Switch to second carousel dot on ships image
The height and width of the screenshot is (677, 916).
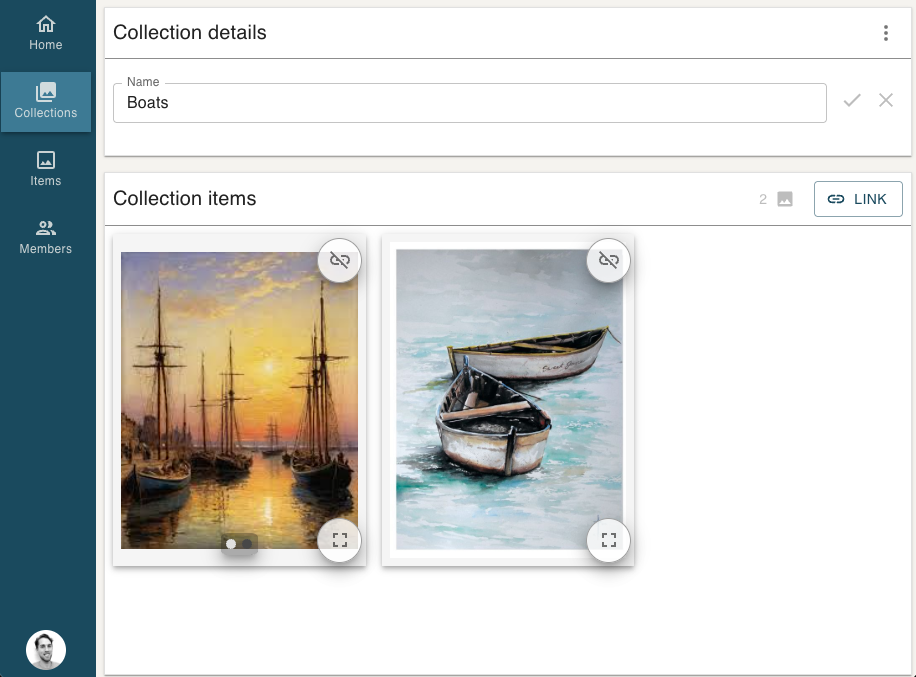point(247,544)
